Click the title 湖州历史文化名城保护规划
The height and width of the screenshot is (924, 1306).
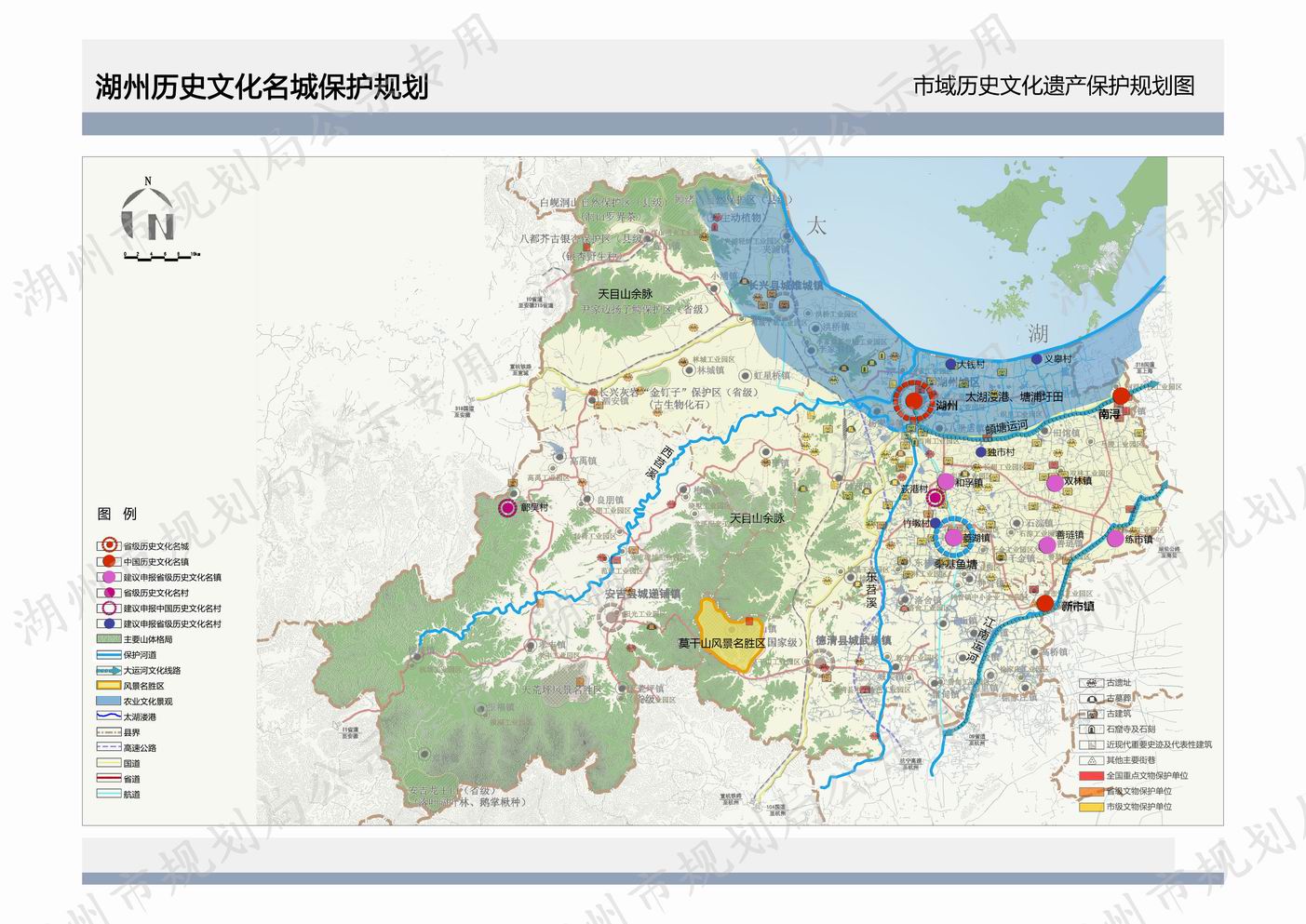pos(262,87)
